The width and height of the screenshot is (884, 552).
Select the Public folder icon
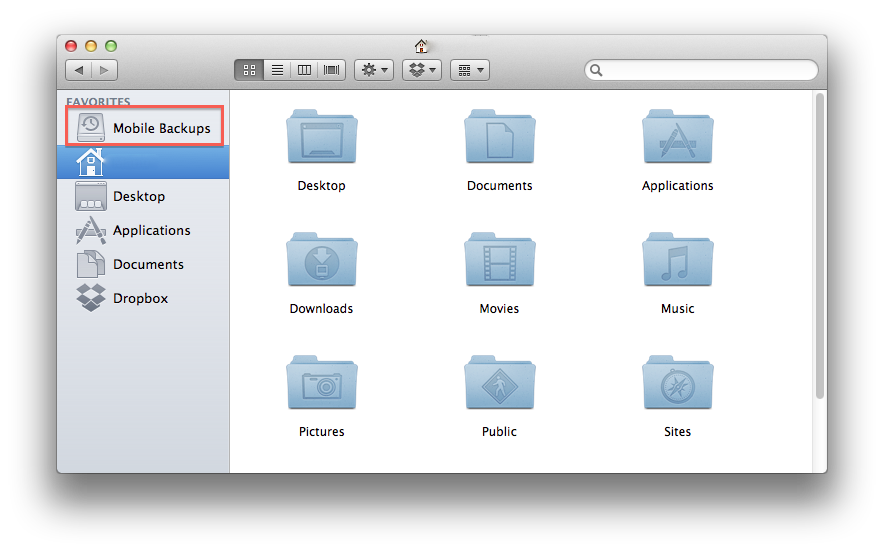point(500,383)
